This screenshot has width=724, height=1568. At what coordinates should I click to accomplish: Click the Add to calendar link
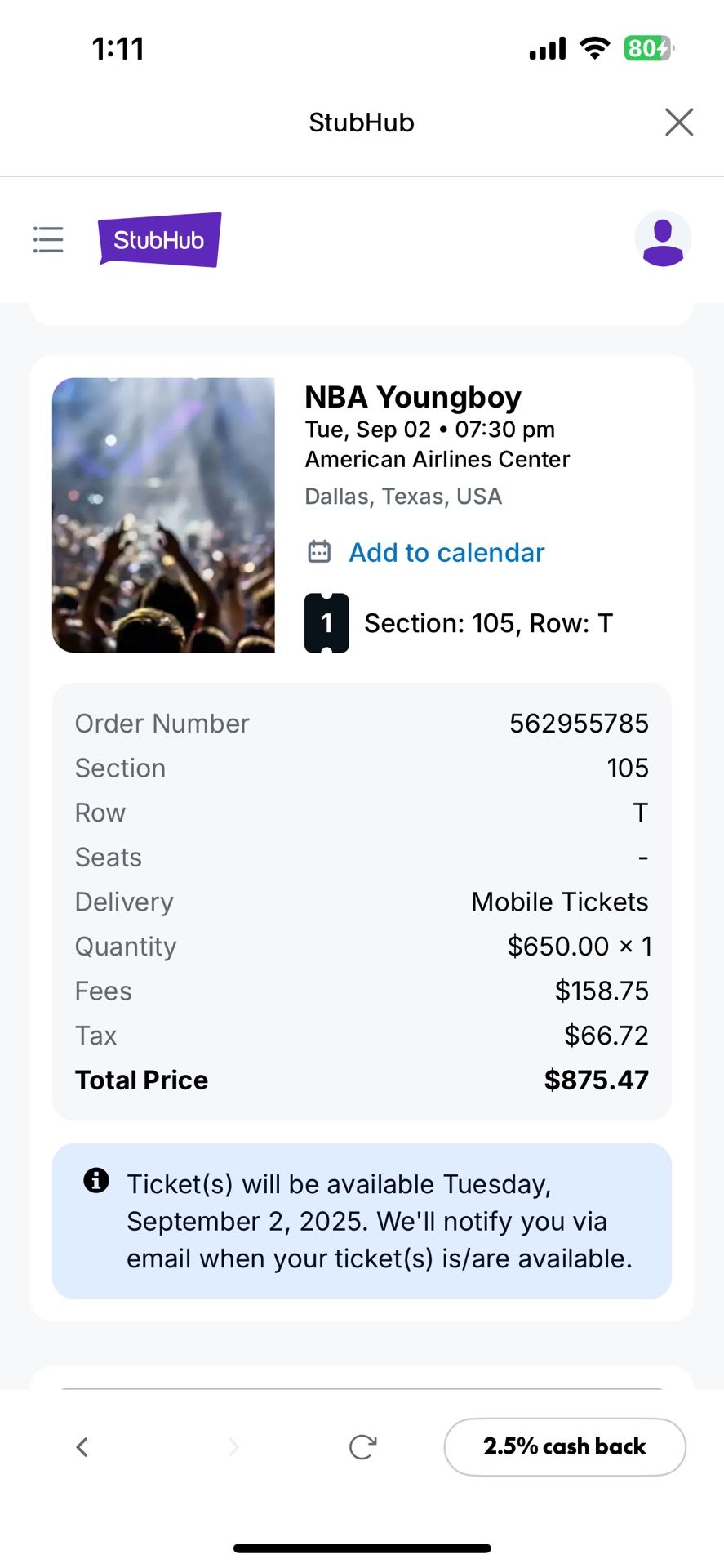click(446, 553)
